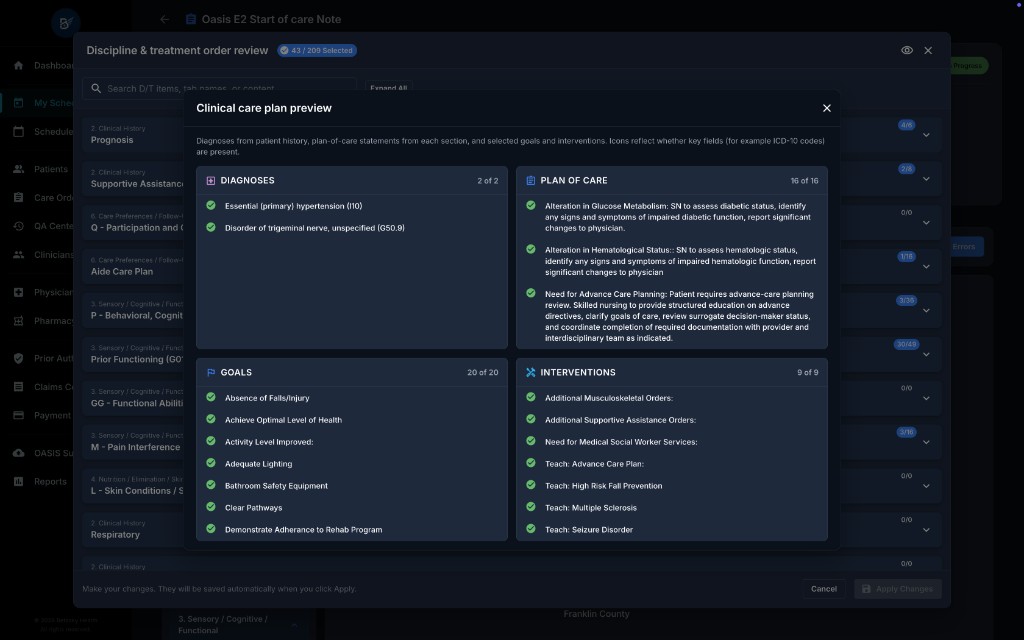The image size is (1024, 640).
Task: Click the 16 of 16 Plan of Care count
Action: (804, 181)
